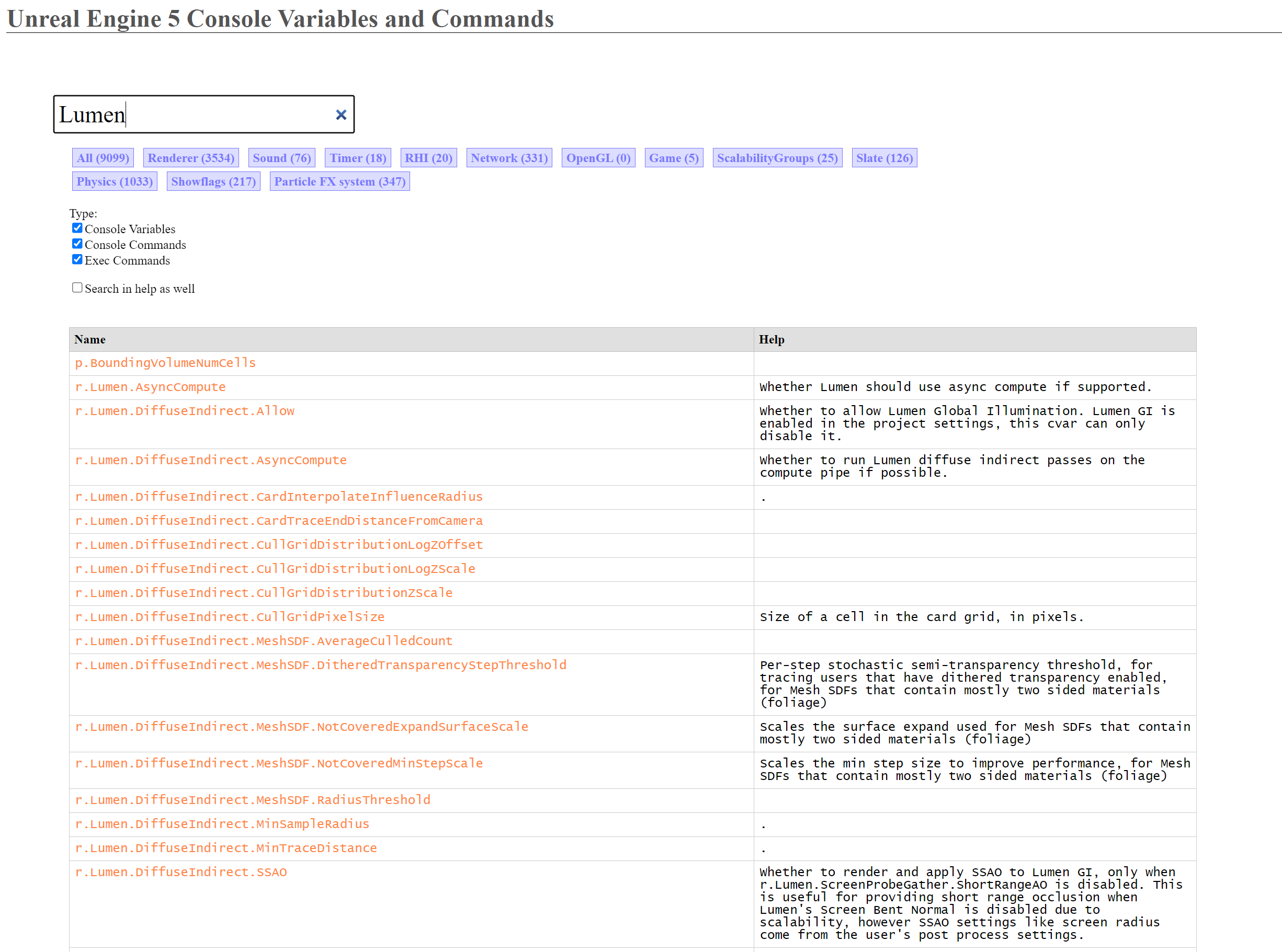Click help text 'Per-step stochastic semi-transparency threshold'
1282x952 pixels.
coord(963,684)
